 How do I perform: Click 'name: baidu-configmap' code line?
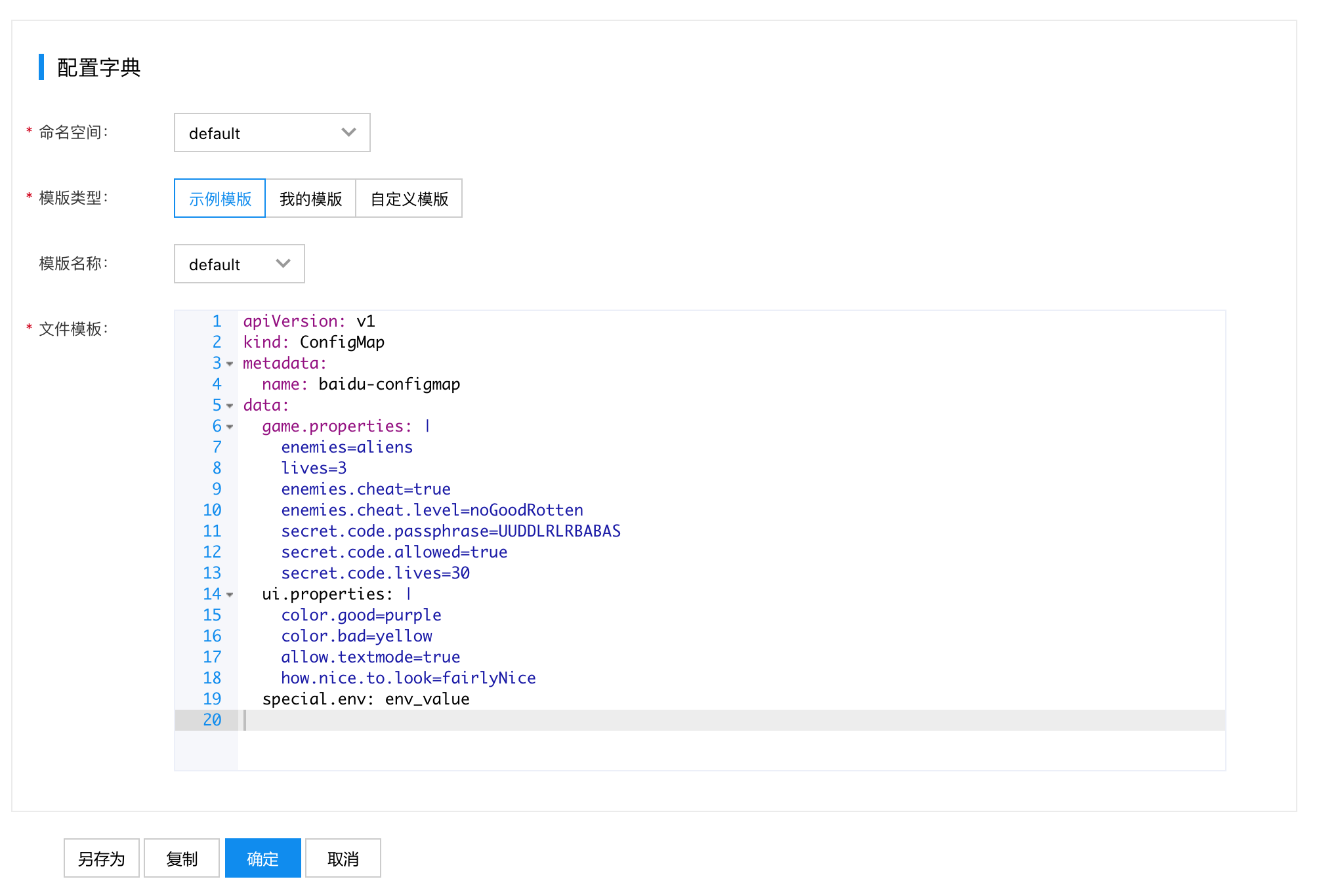coord(361,384)
